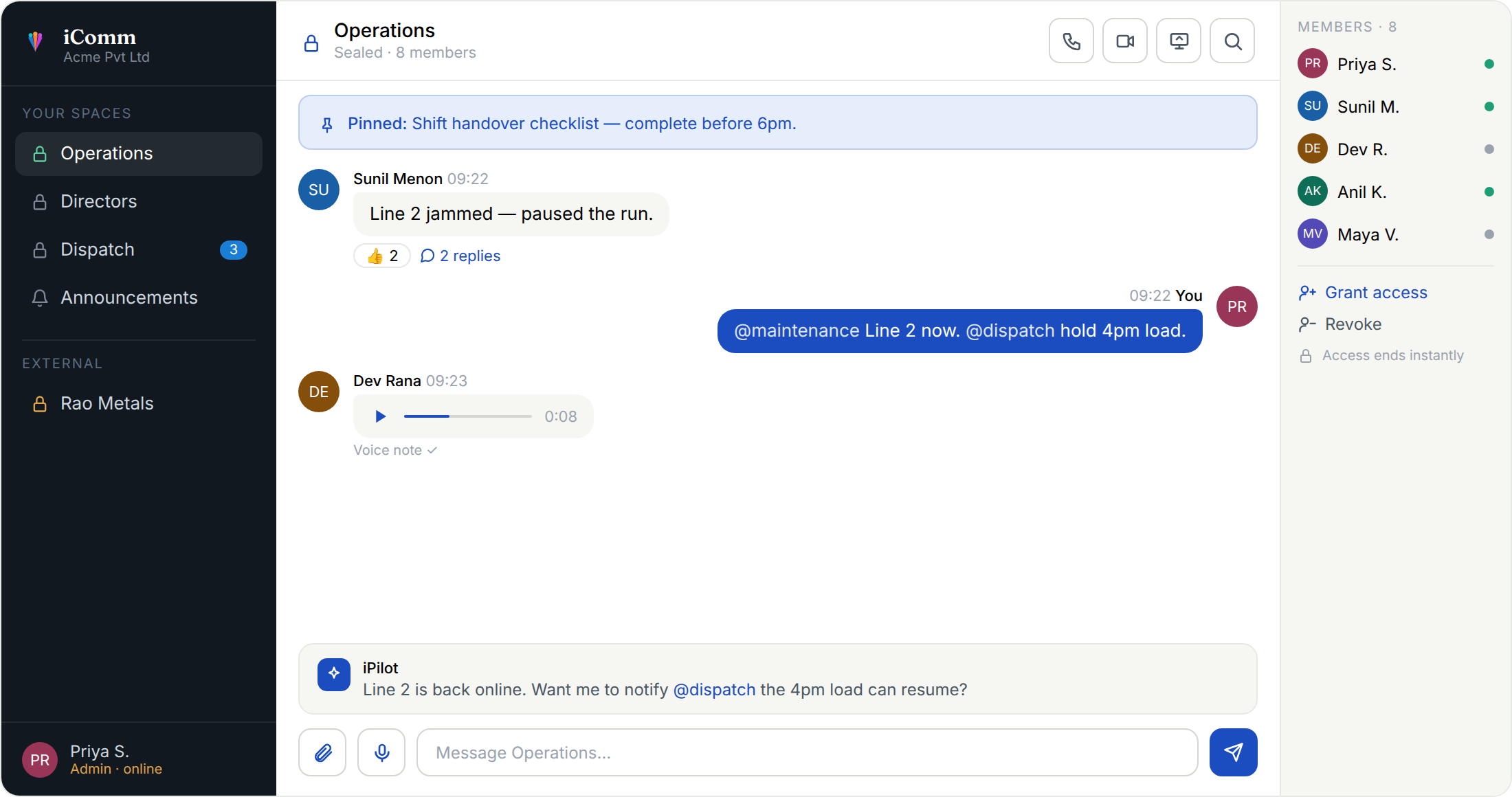Click the iComm logo

click(36, 41)
